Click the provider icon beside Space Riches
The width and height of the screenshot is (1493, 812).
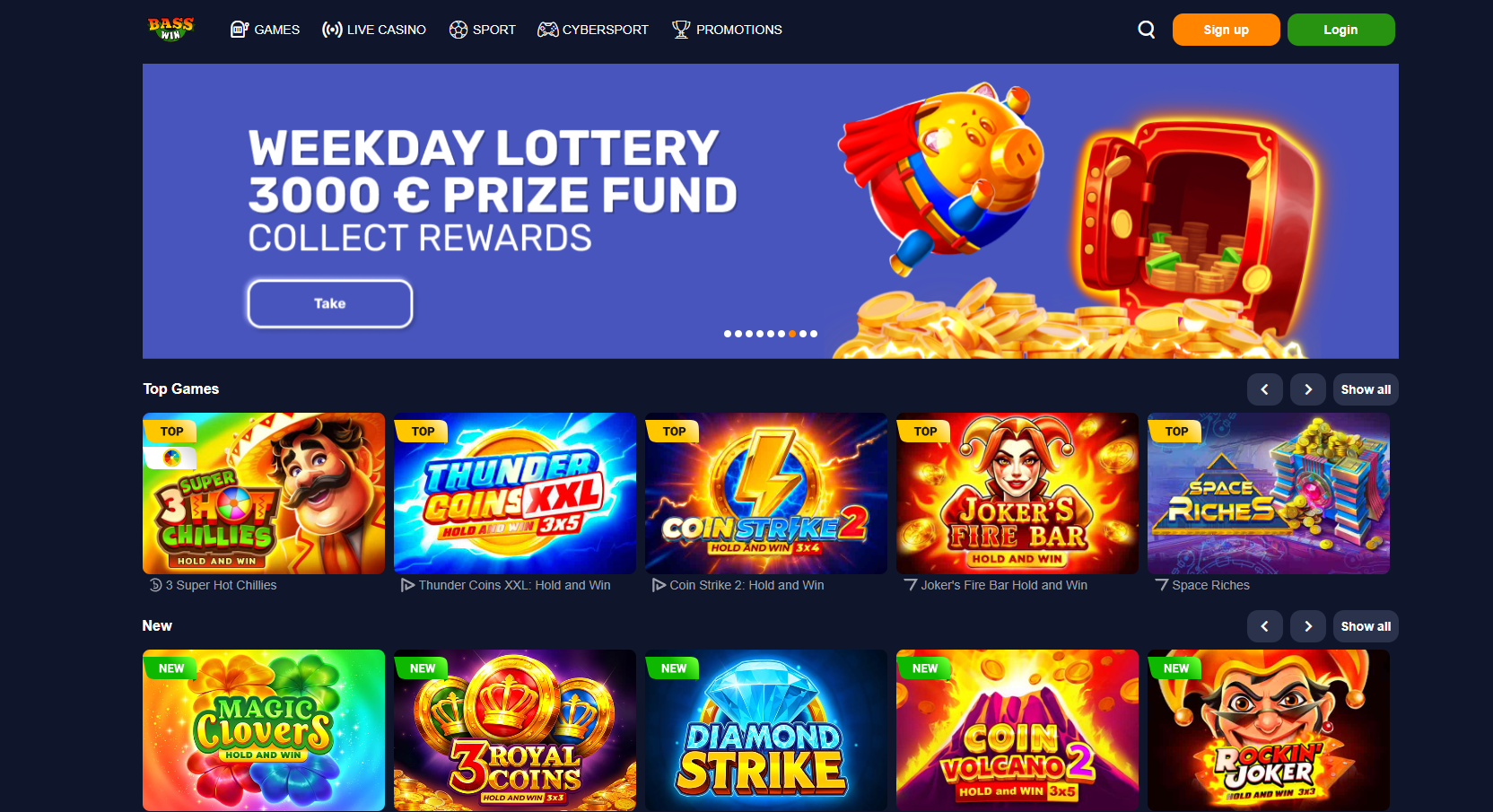1161,585
